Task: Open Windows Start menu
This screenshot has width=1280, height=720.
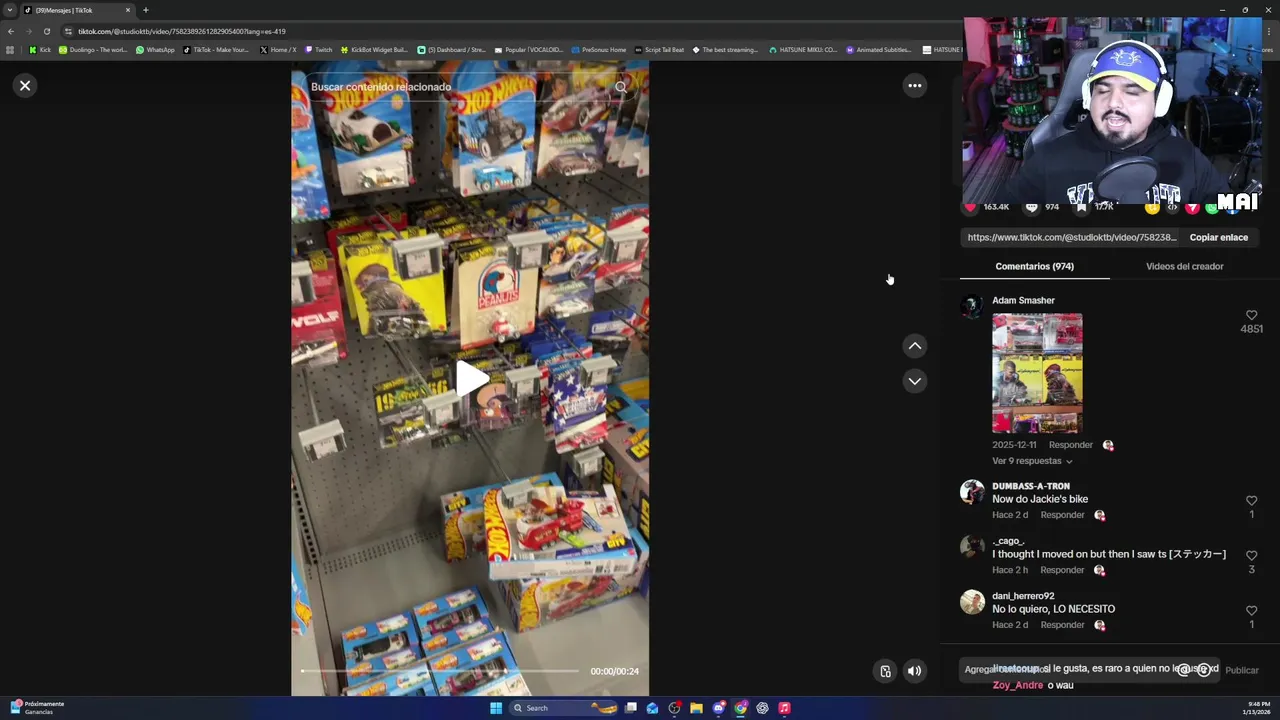Action: tap(496, 708)
